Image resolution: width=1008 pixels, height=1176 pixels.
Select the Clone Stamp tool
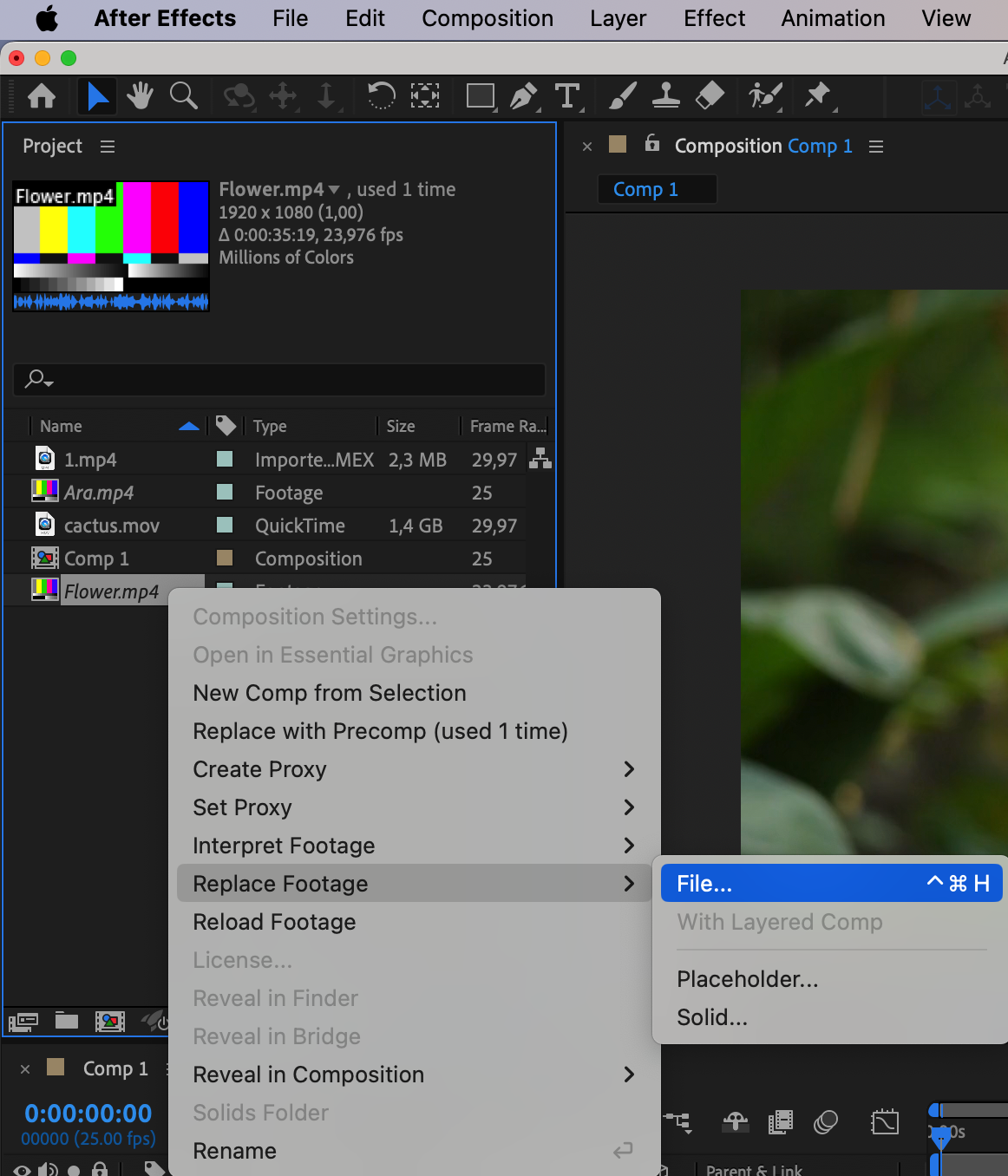click(x=665, y=95)
